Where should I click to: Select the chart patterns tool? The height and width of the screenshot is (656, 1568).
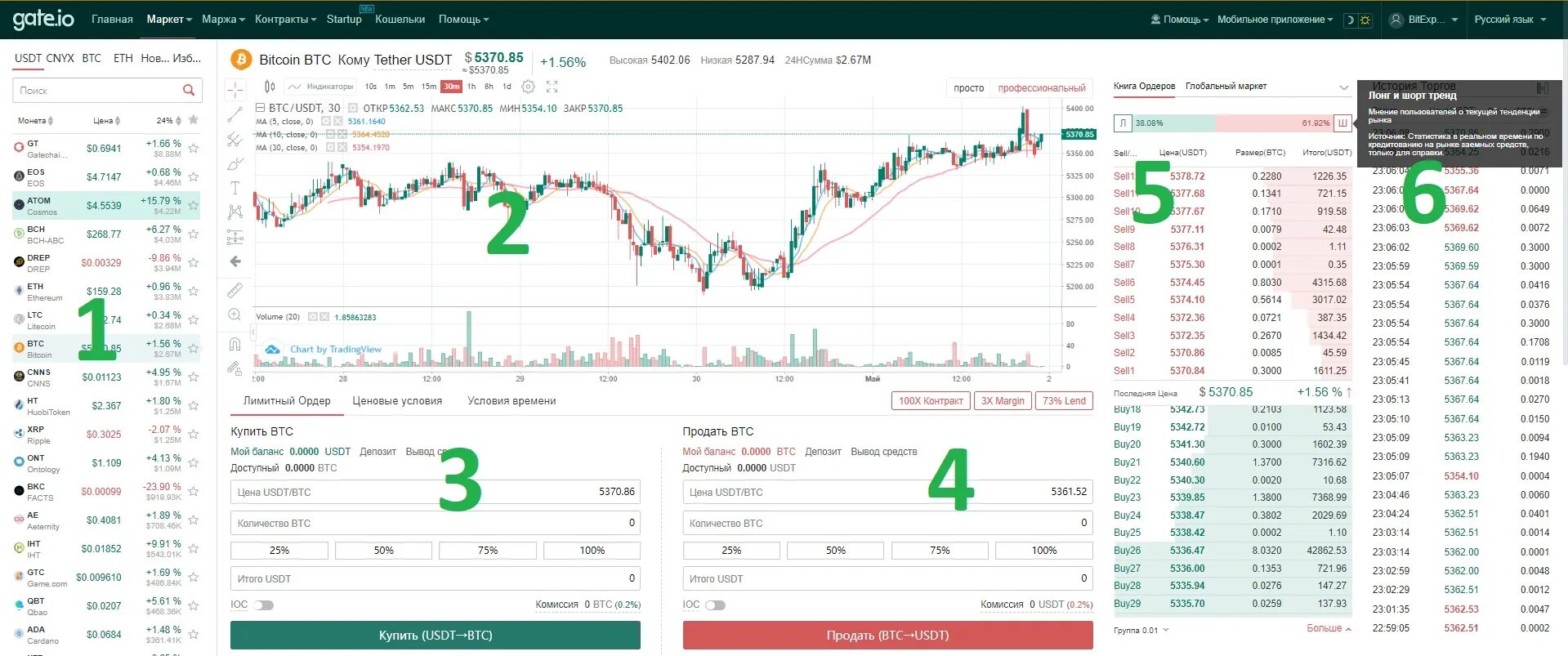pos(235,212)
